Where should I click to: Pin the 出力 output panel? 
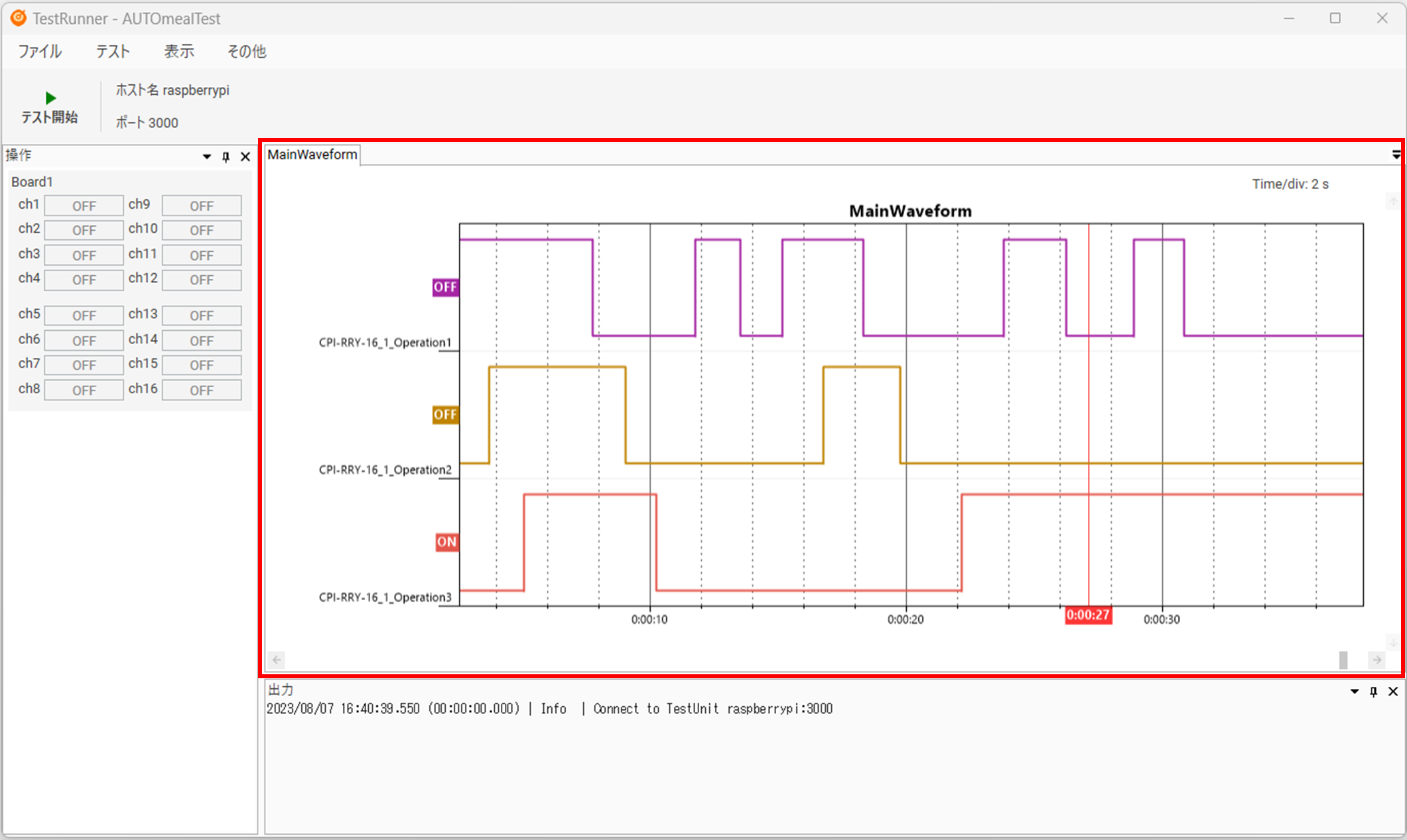1373,691
